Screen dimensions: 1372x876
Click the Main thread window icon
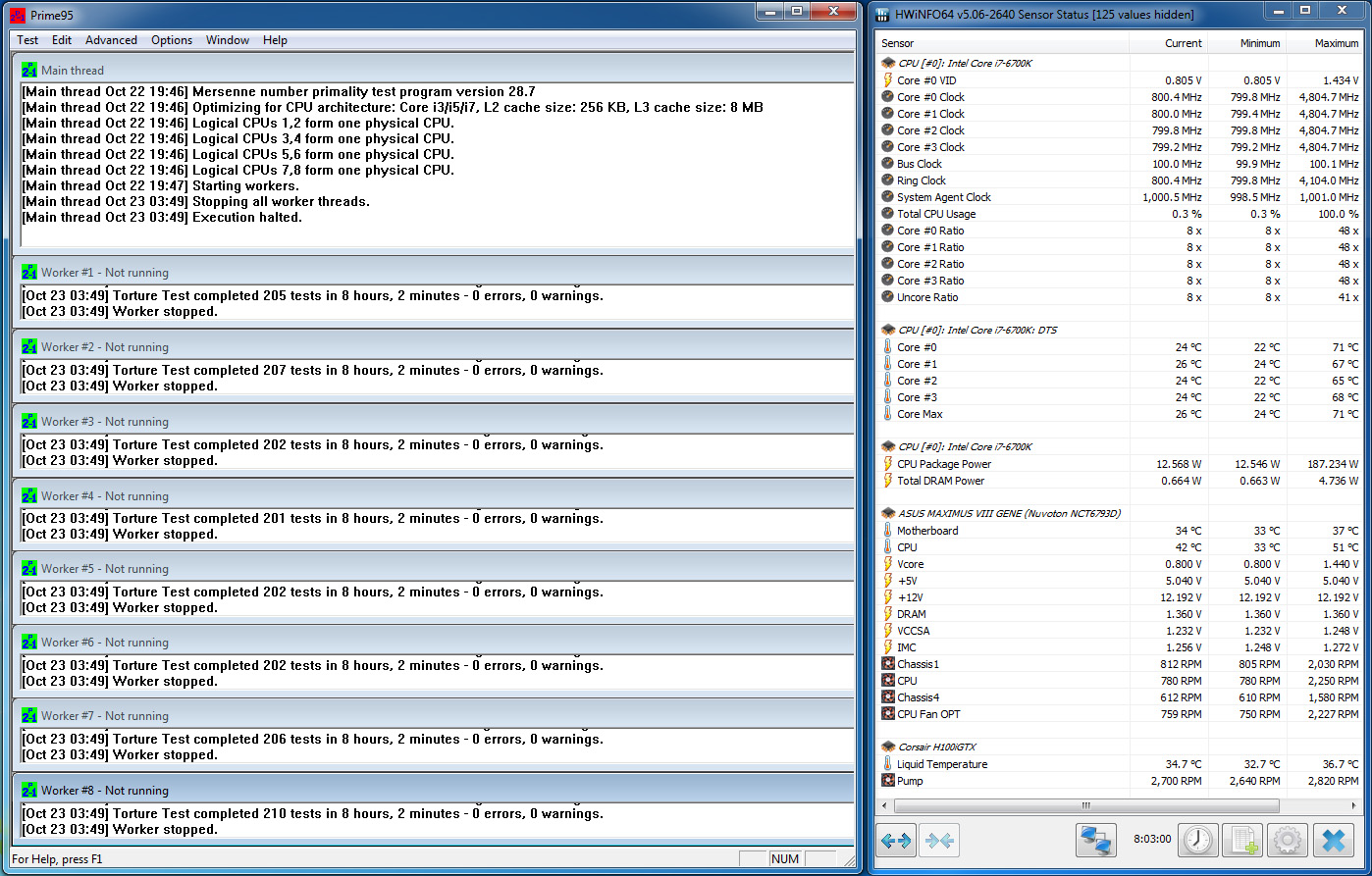(28, 71)
